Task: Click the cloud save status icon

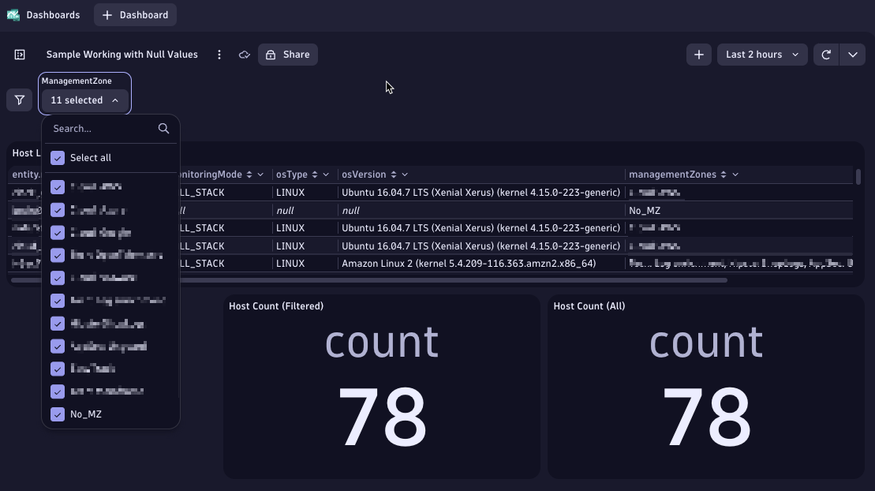Action: click(244, 55)
